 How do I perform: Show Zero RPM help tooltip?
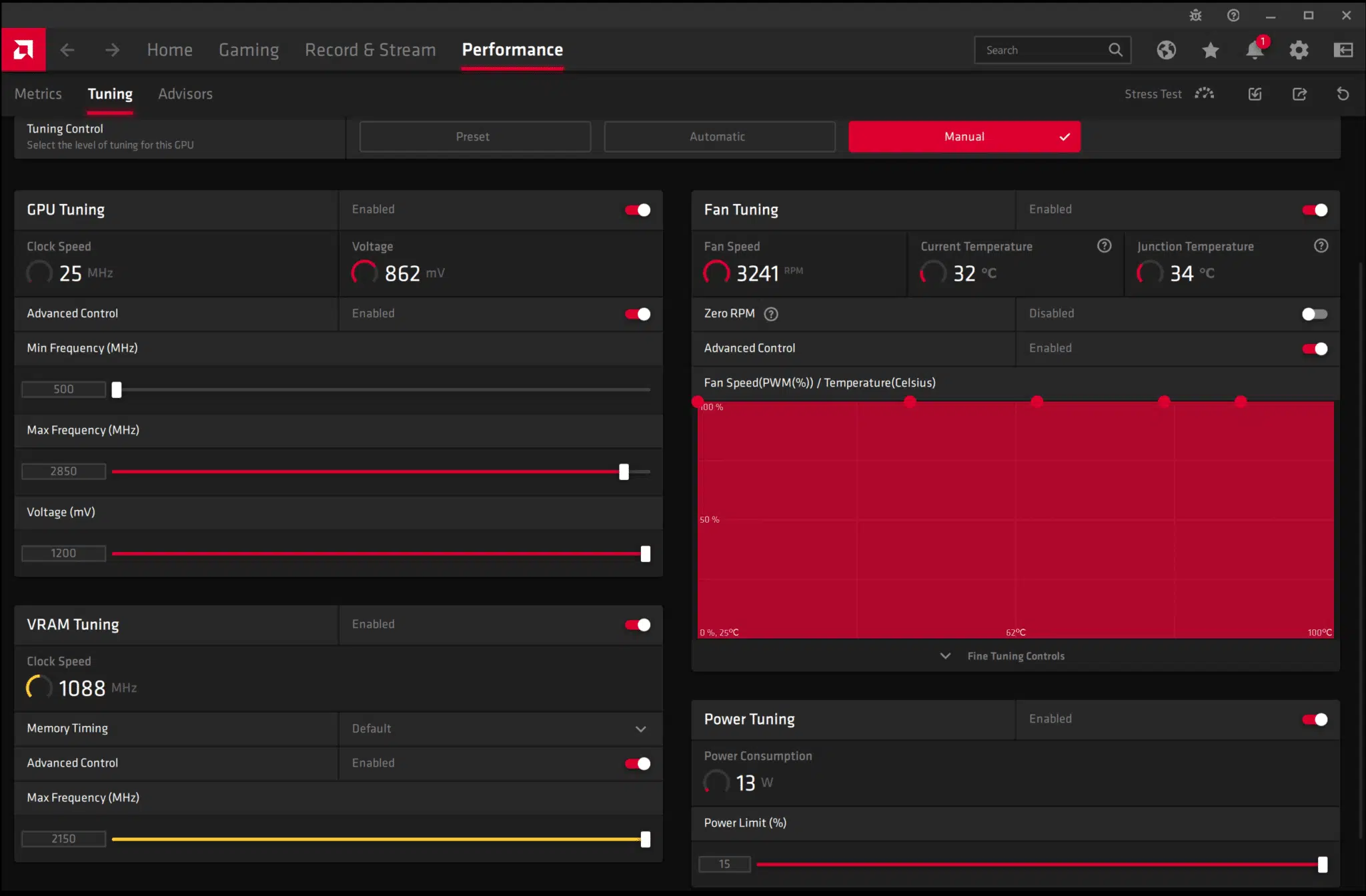(x=771, y=314)
